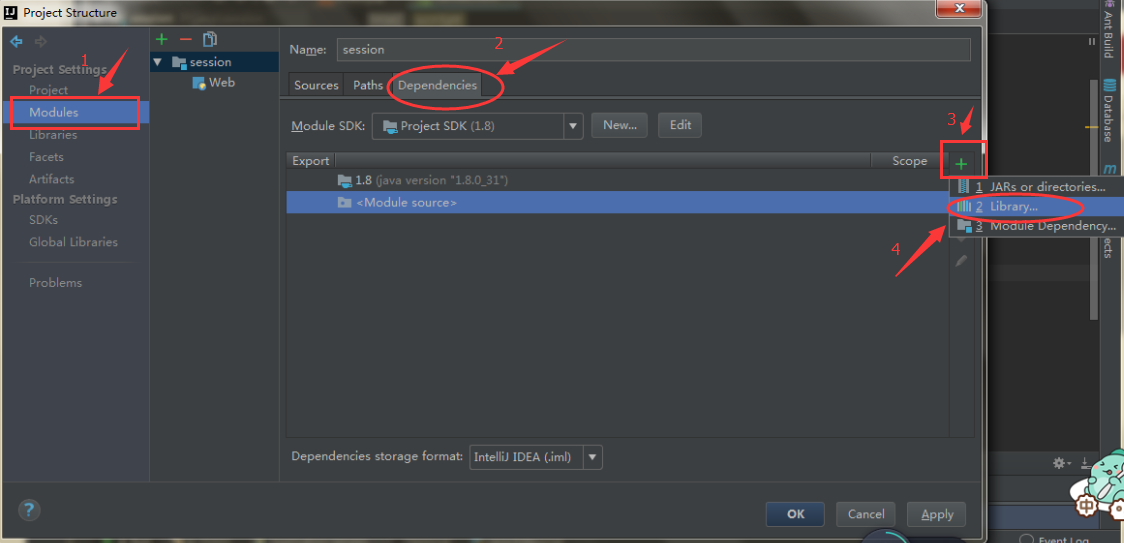
Task: Switch to the Dependencies tab
Action: pos(437,85)
